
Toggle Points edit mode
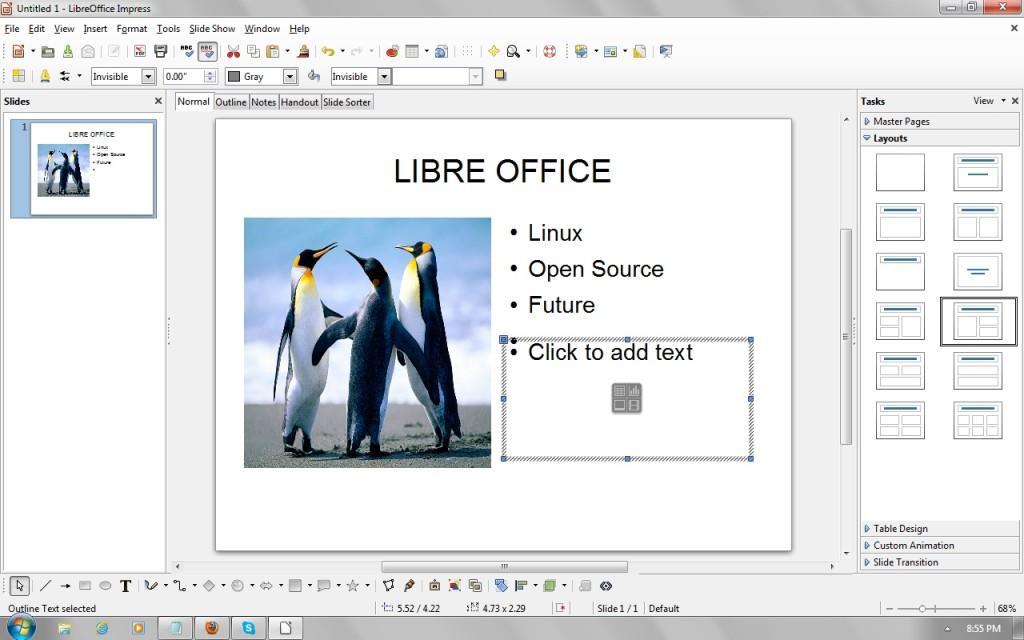[389, 586]
